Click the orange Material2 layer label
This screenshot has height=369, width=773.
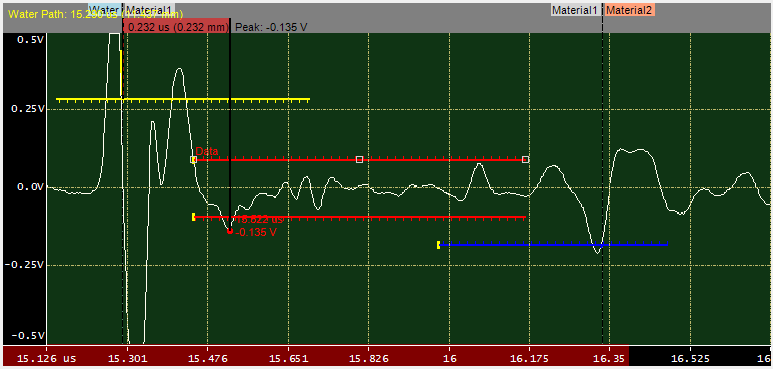(x=630, y=10)
